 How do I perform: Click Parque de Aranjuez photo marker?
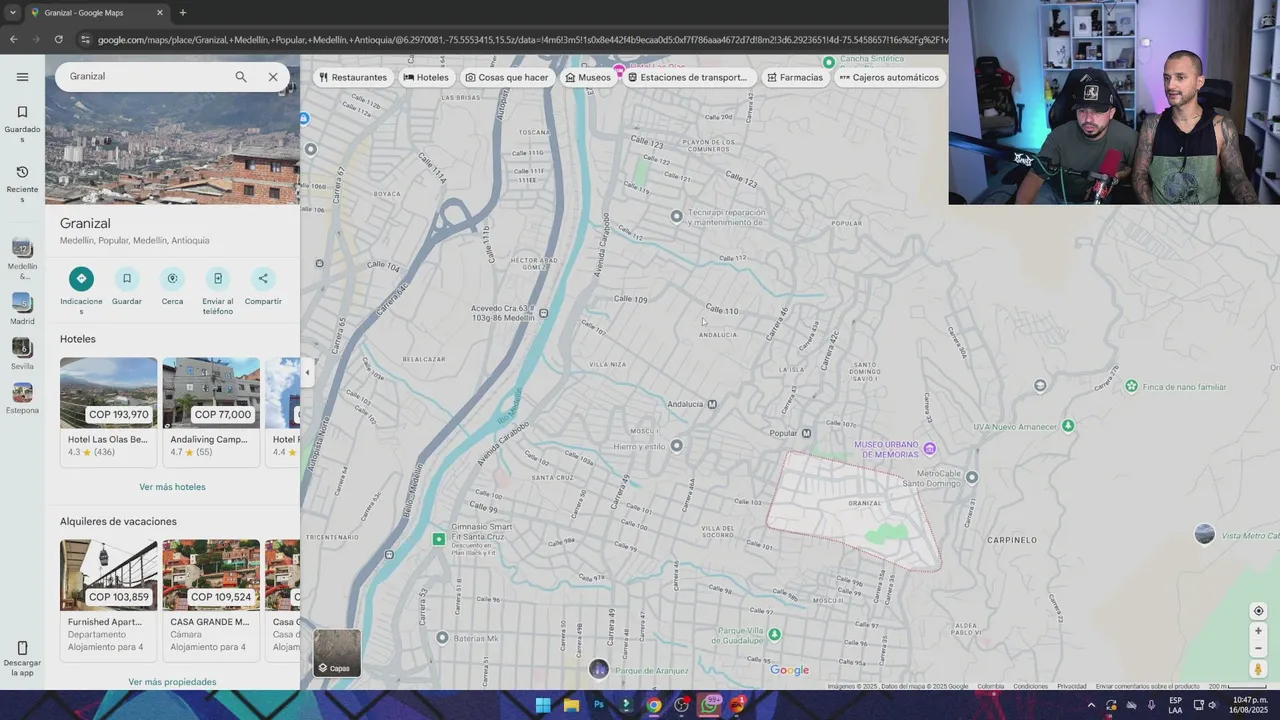598,669
